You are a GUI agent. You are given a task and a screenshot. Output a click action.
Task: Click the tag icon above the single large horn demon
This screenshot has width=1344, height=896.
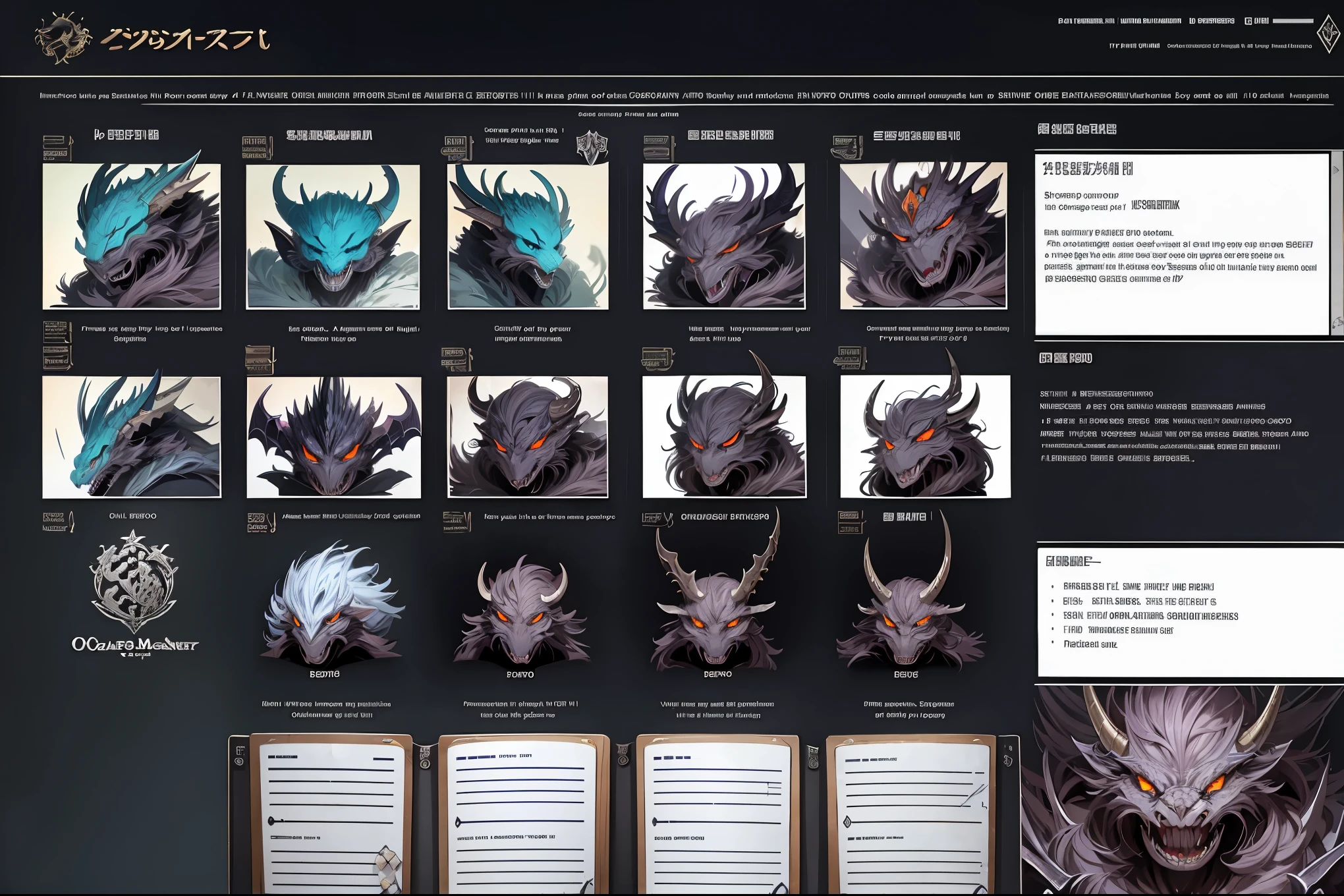point(658,359)
